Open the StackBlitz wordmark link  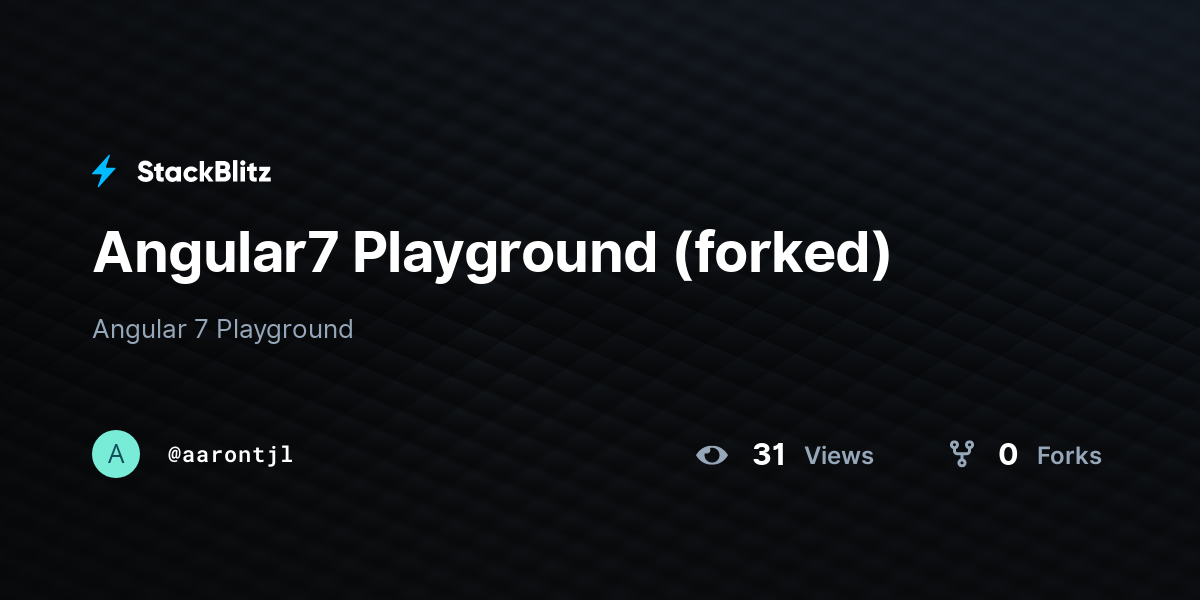(x=204, y=172)
